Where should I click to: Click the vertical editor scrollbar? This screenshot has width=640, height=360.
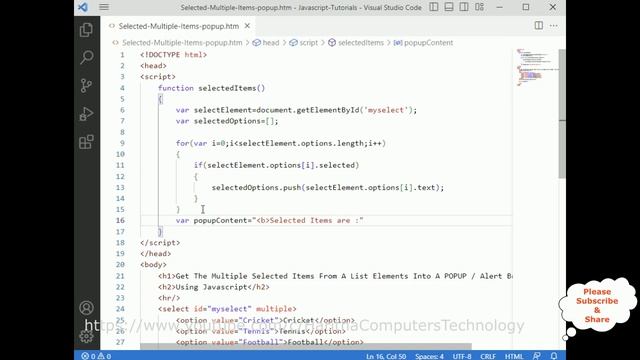pos(562,113)
